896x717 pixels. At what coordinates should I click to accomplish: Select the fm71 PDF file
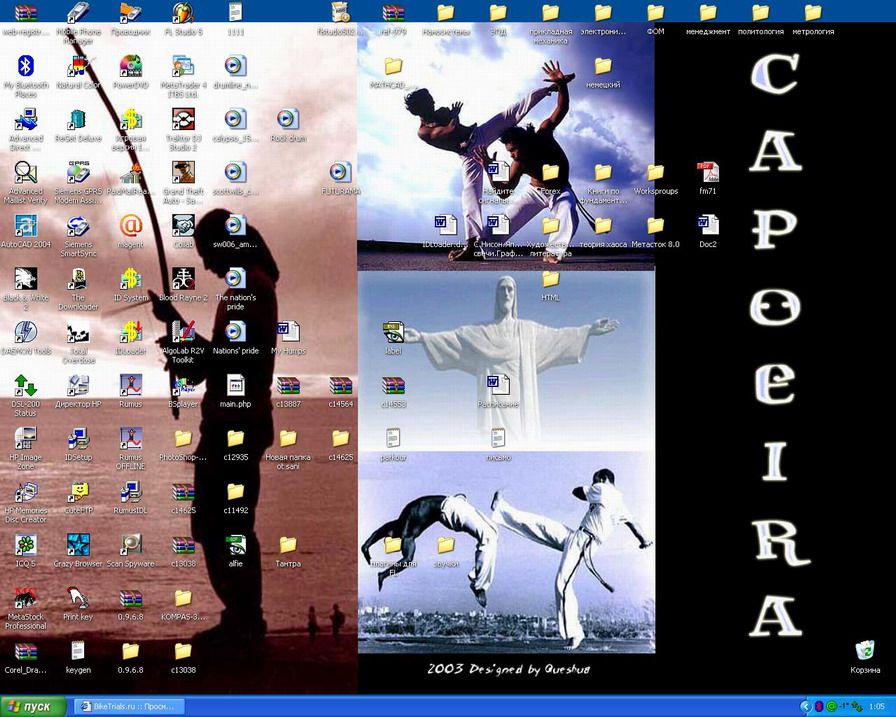pos(707,173)
